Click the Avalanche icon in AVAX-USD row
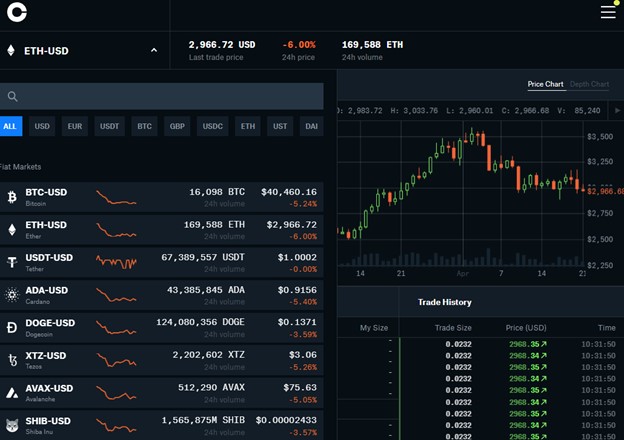The image size is (624, 440). click(x=12, y=393)
